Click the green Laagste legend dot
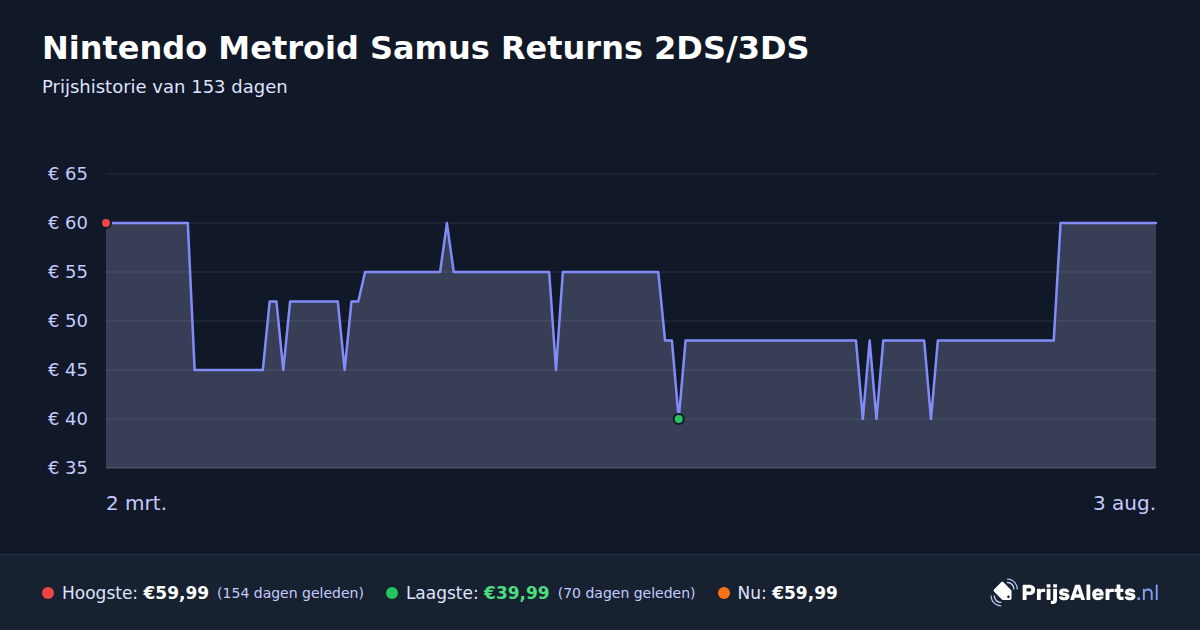Viewport: 1200px width, 630px height. [x=392, y=593]
